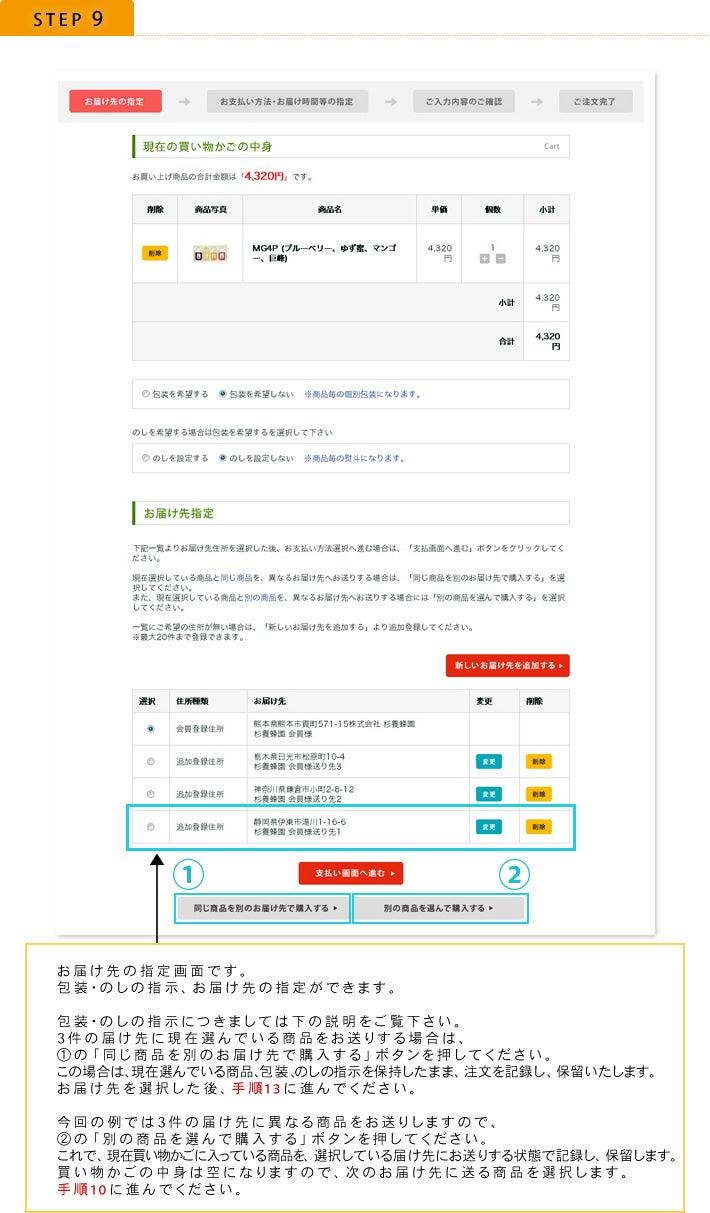Click 同じ商品を別のお届け先で購入する button
The width and height of the screenshot is (710, 1213).
coord(264,909)
